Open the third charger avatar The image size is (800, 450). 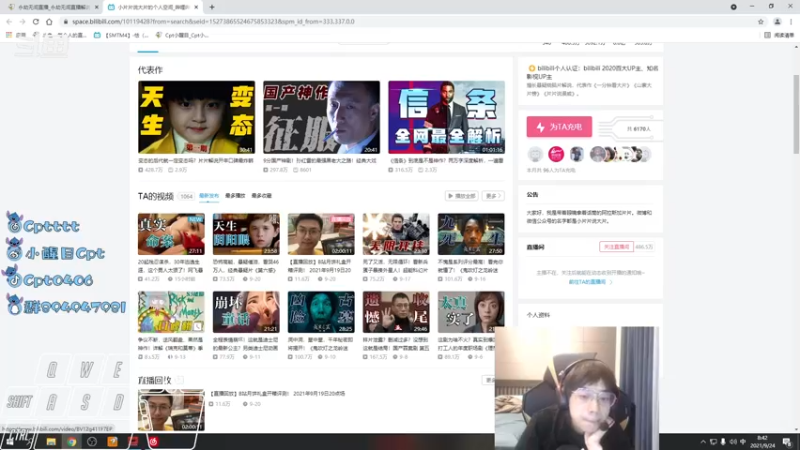pos(577,154)
